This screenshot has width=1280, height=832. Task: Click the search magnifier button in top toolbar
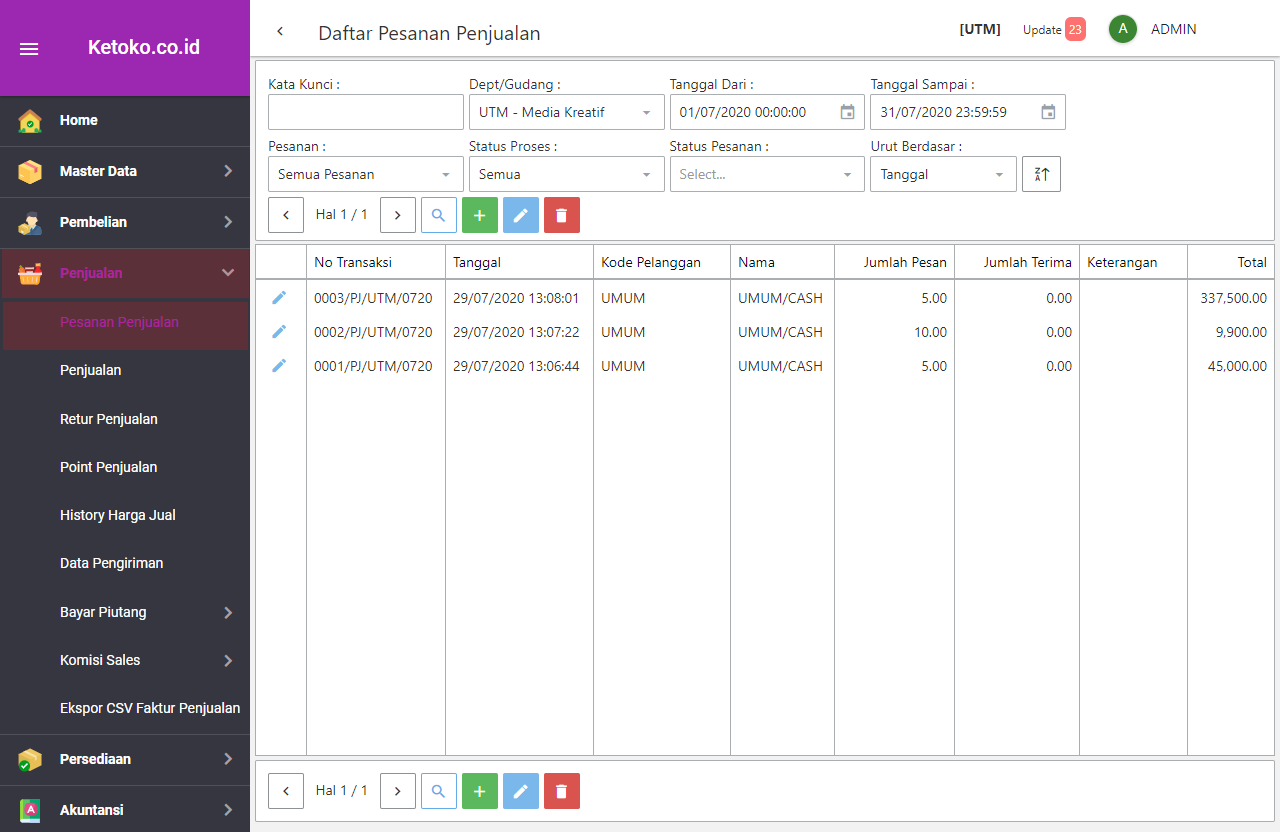pos(438,215)
